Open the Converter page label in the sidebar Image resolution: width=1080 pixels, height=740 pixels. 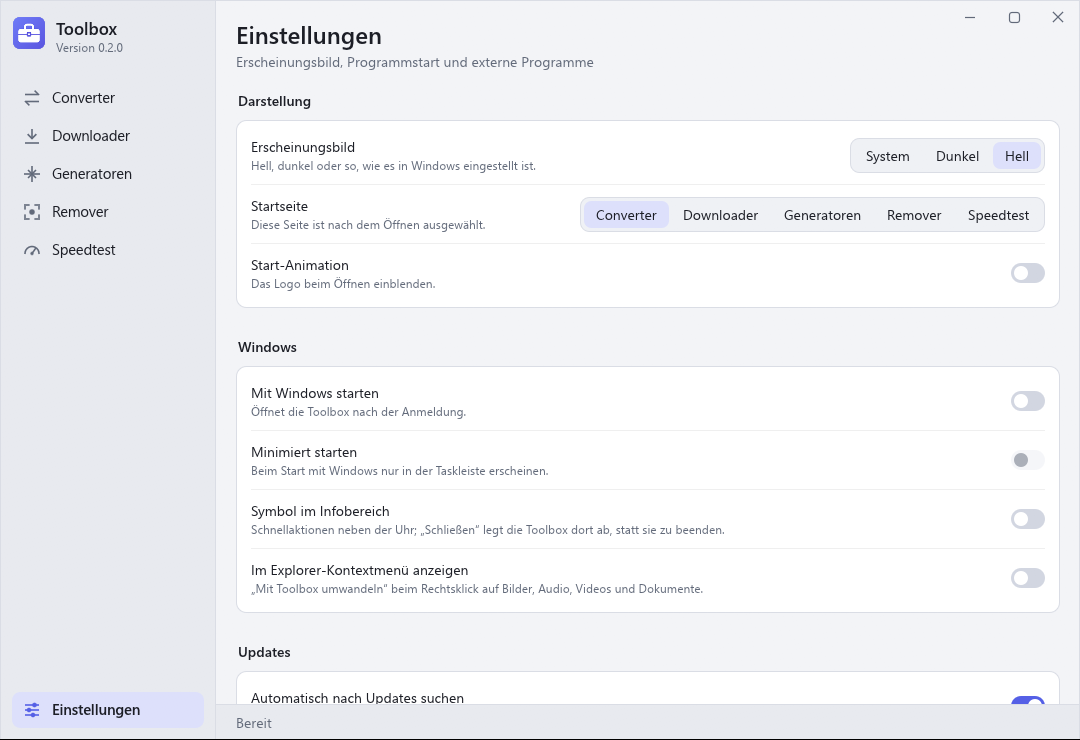pyautogui.click(x=83, y=98)
